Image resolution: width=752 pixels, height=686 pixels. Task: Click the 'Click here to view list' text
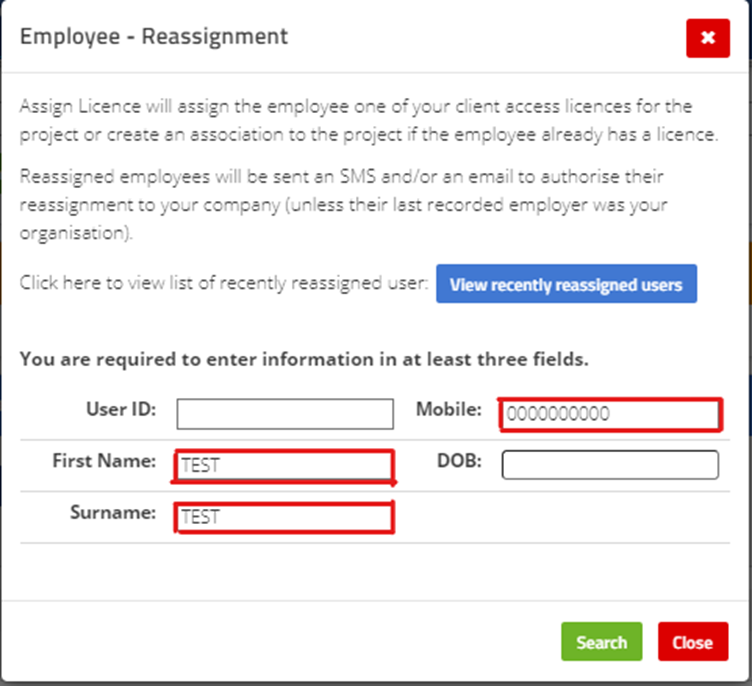pyautogui.click(x=223, y=283)
